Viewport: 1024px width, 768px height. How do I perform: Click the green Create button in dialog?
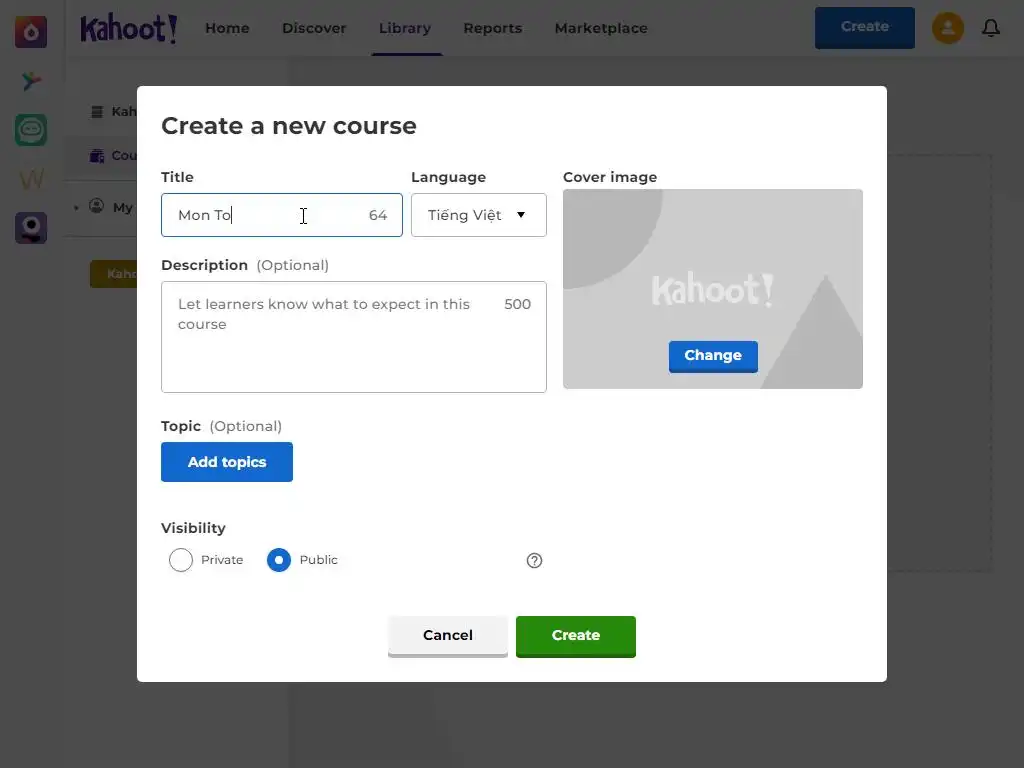(x=575, y=635)
